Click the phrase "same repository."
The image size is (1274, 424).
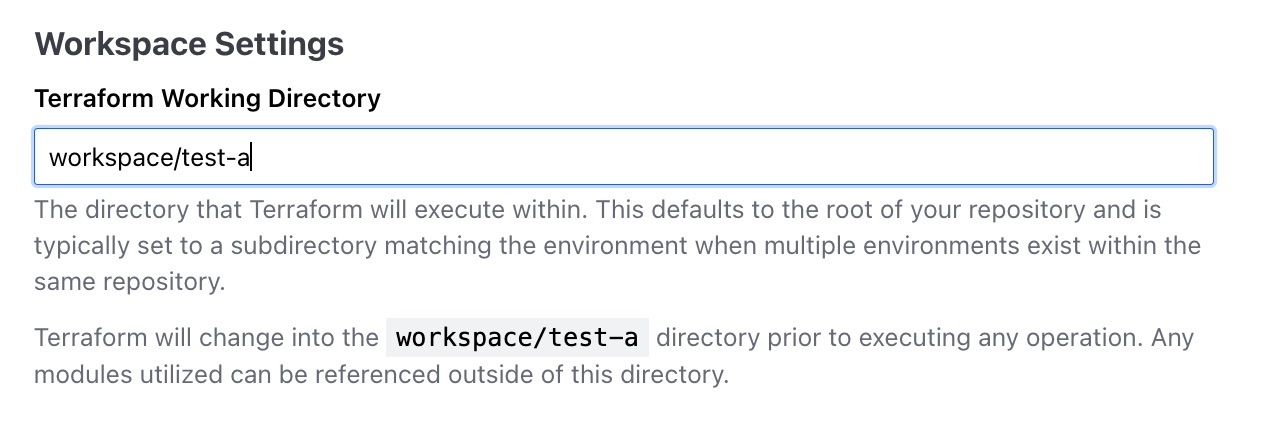pyautogui.click(x=129, y=283)
